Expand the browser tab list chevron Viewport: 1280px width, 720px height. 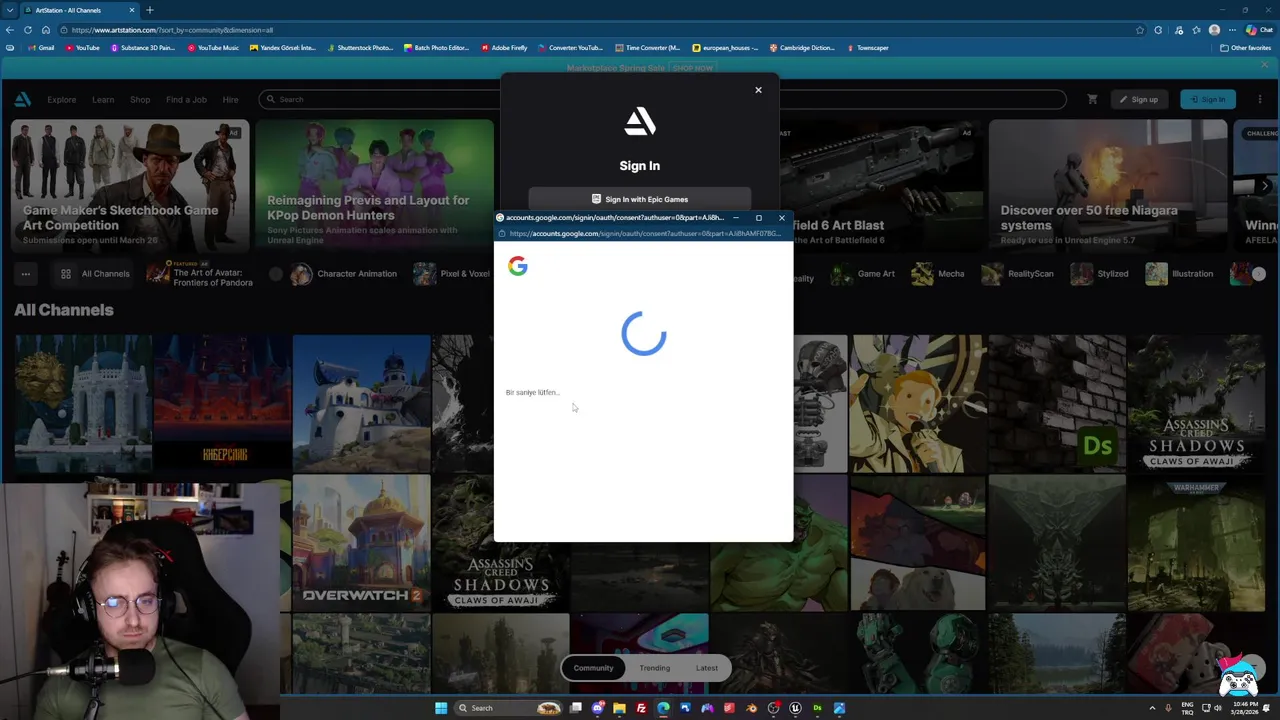coord(10,10)
